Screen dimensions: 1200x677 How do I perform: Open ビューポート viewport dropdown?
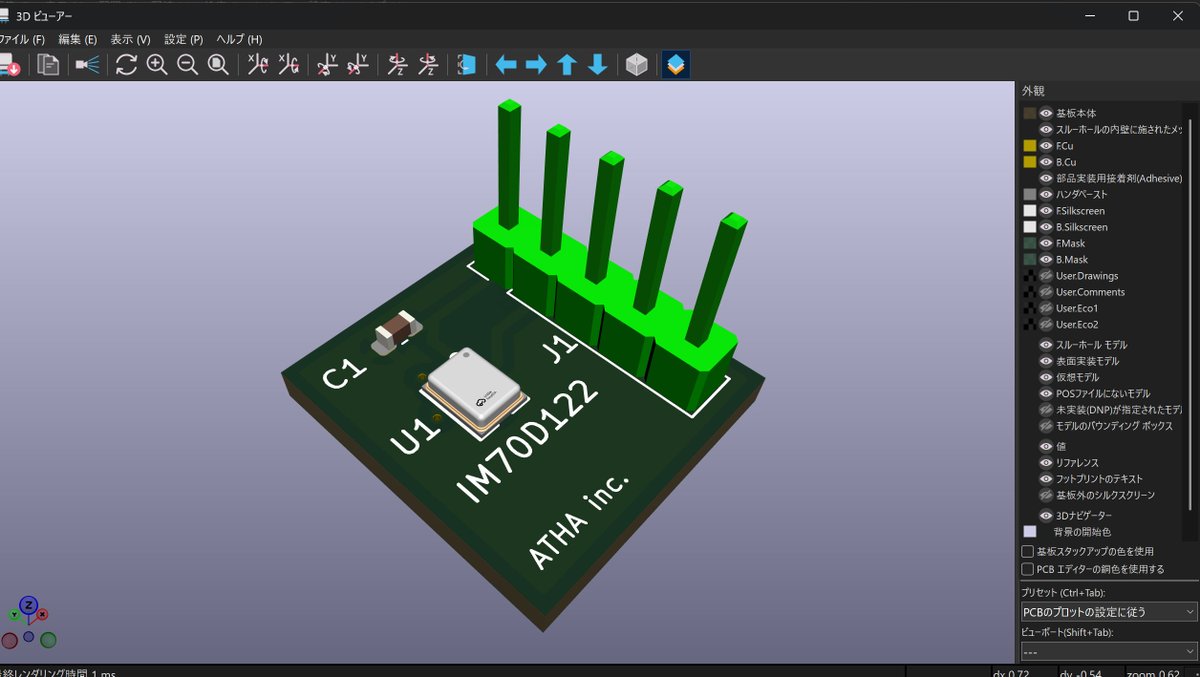pyautogui.click(x=1108, y=651)
